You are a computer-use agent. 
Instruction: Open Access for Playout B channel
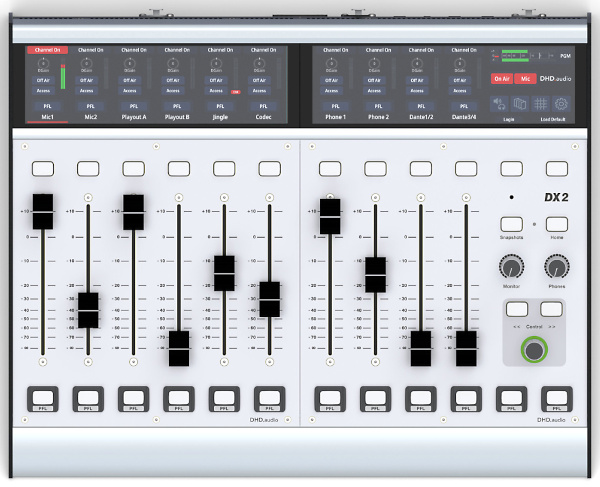(173, 91)
